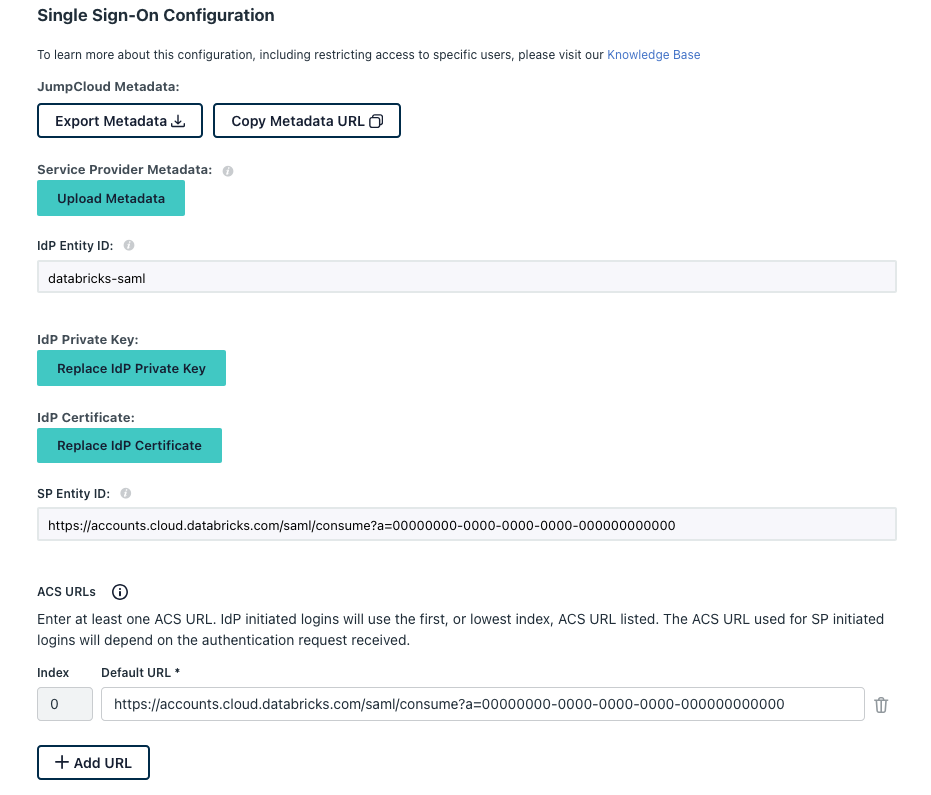Click the Single Sign-On Configuration heading
The image size is (931, 795).
point(156,16)
